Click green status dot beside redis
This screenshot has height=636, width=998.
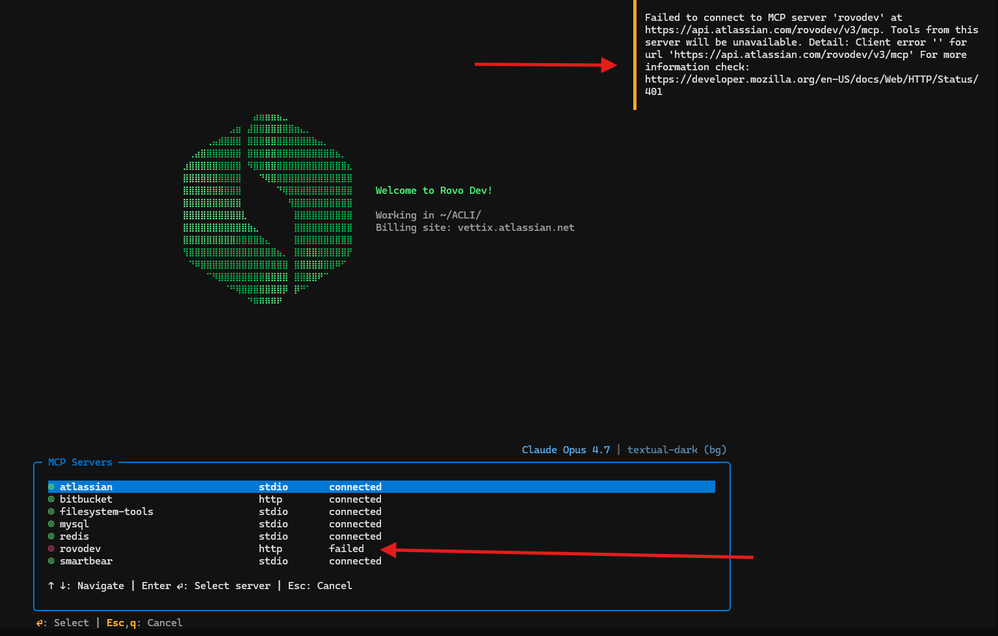click(x=52, y=536)
